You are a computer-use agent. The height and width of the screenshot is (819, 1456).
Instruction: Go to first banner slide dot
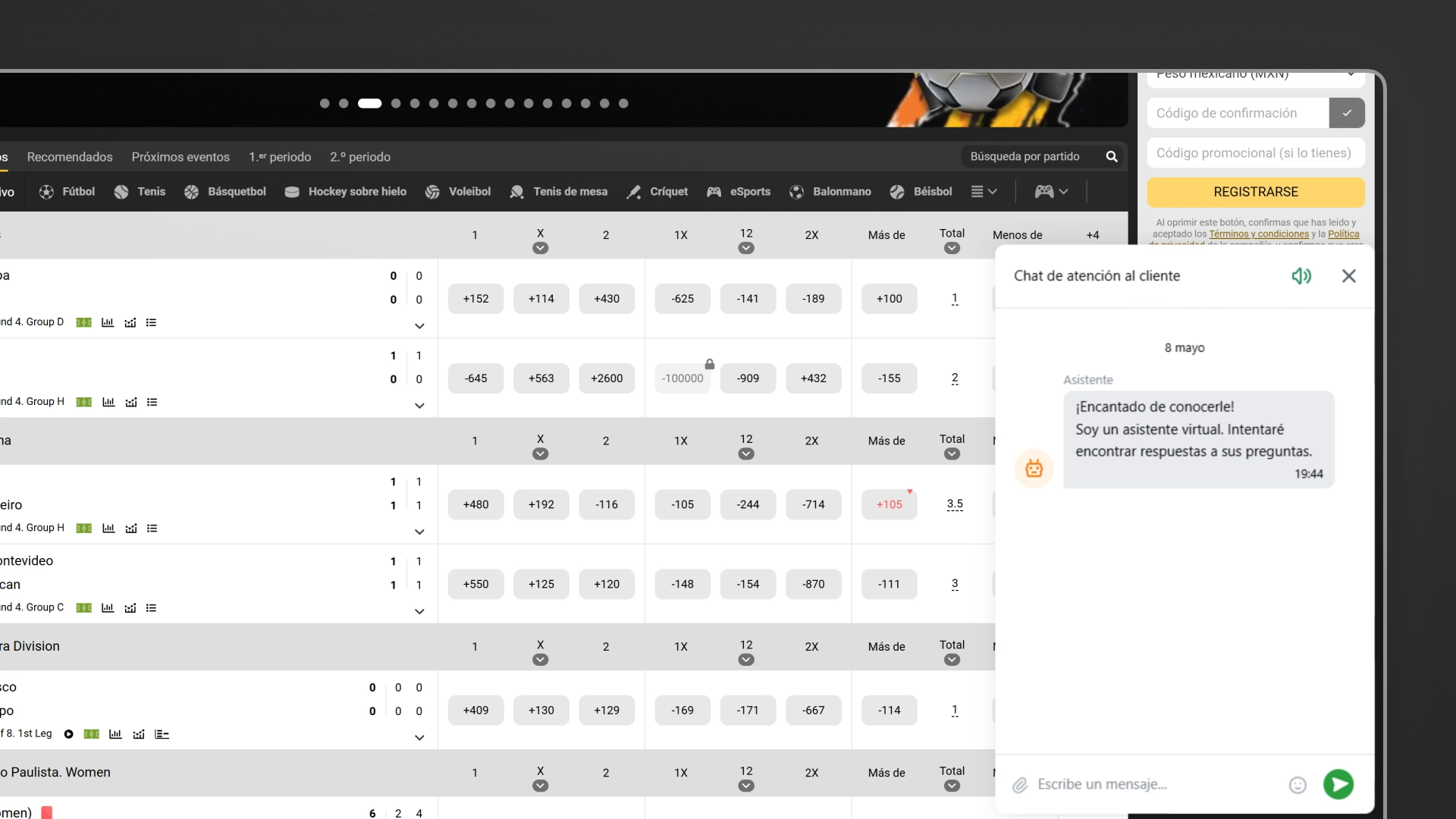pos(325,103)
